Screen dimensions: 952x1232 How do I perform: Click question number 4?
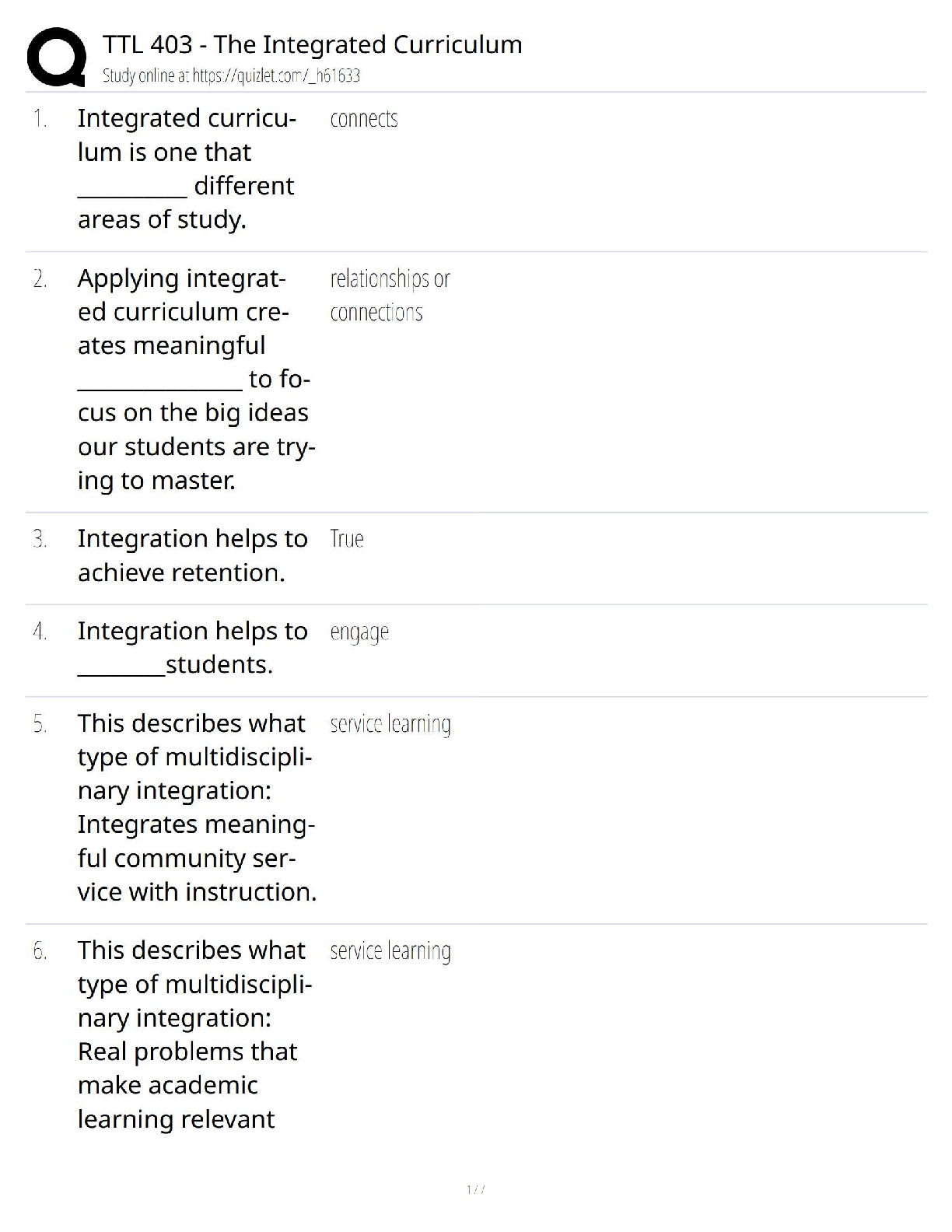[40, 632]
